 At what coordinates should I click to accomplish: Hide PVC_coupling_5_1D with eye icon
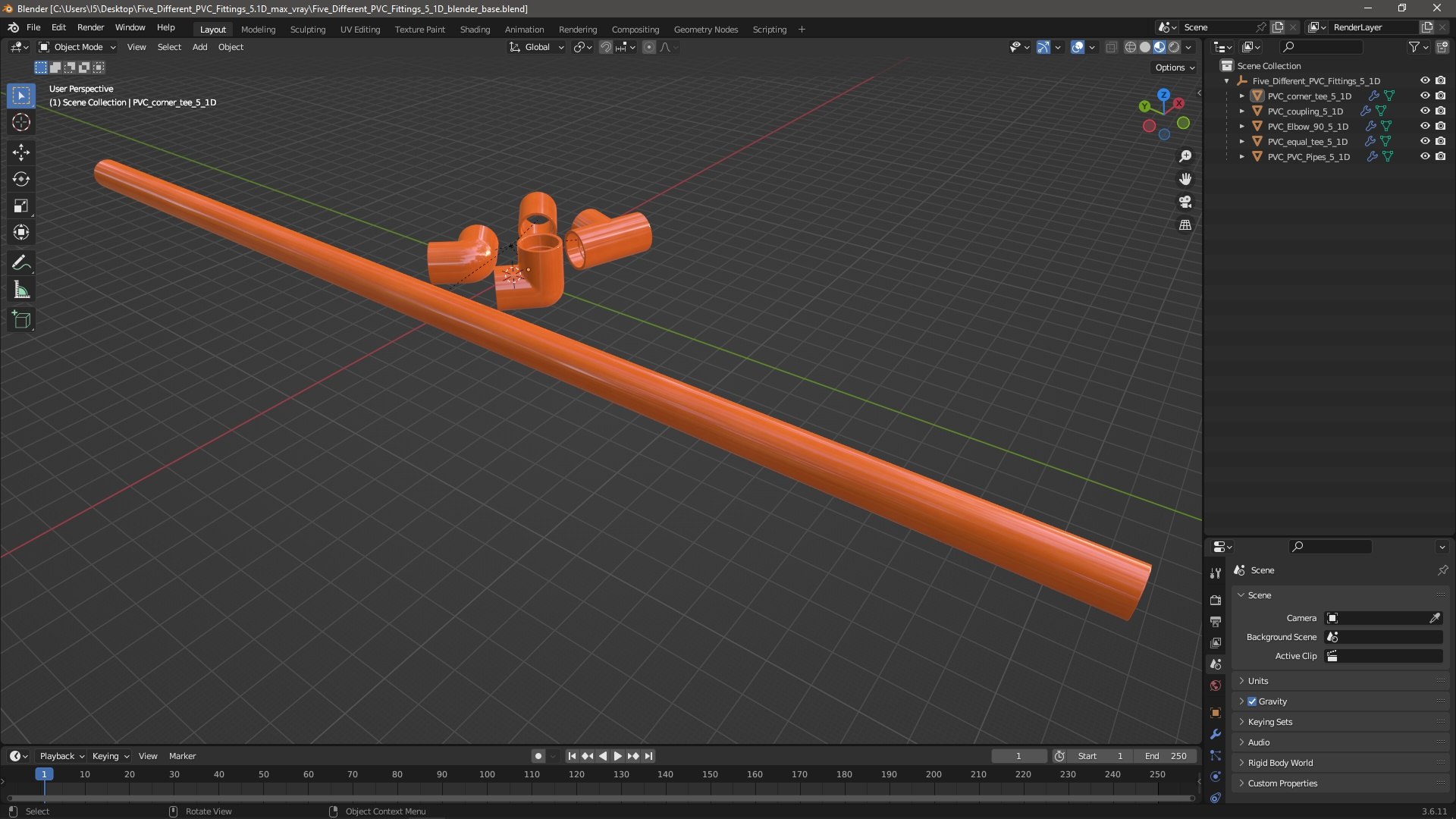(x=1425, y=111)
